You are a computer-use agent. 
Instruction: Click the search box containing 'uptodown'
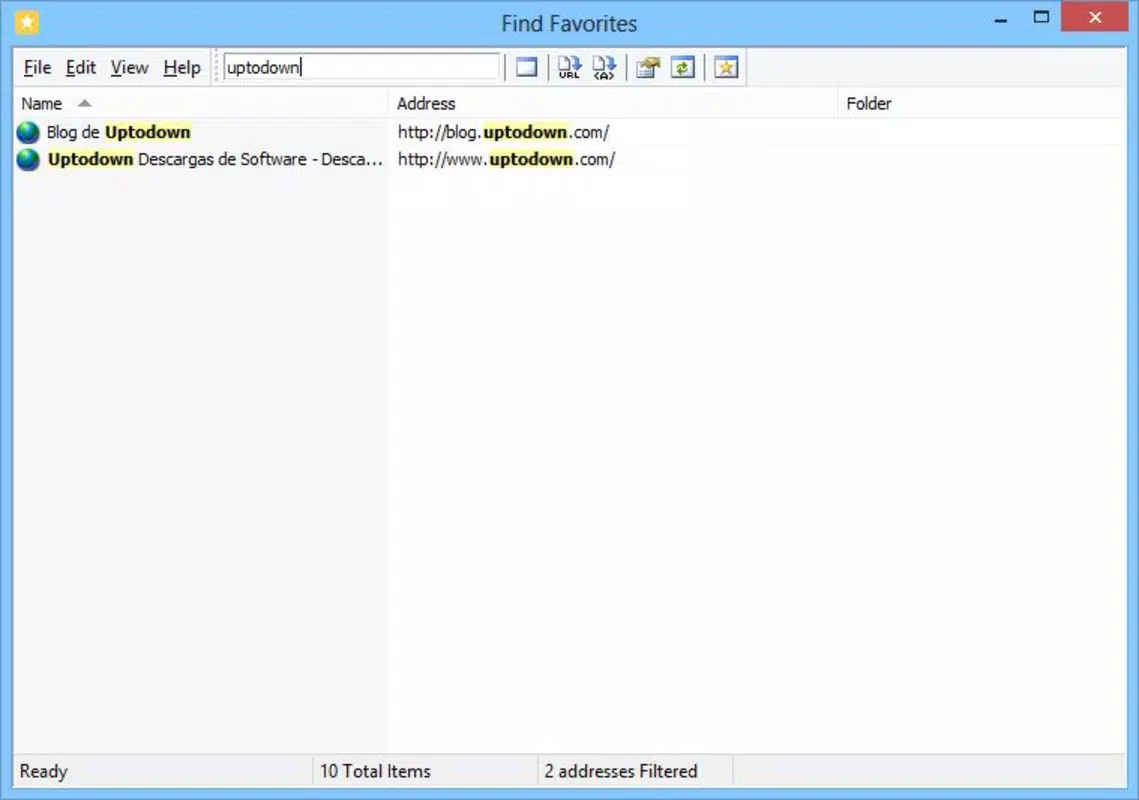[362, 67]
